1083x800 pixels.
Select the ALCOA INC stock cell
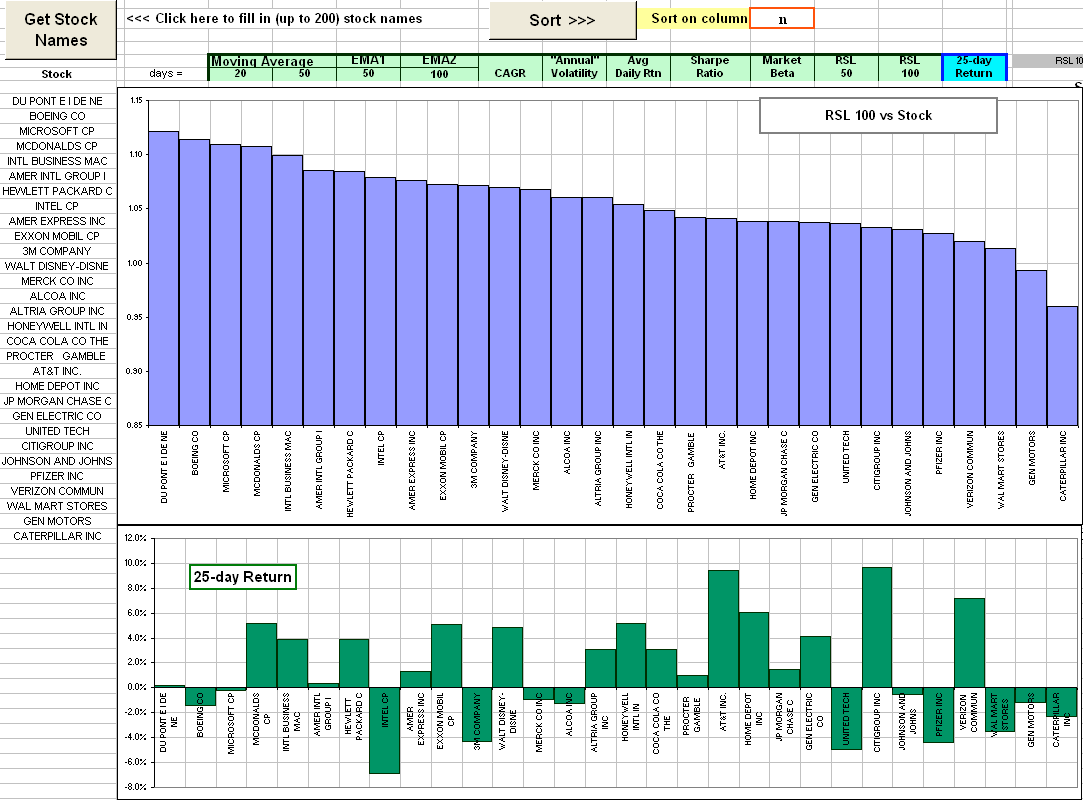[x=57, y=296]
